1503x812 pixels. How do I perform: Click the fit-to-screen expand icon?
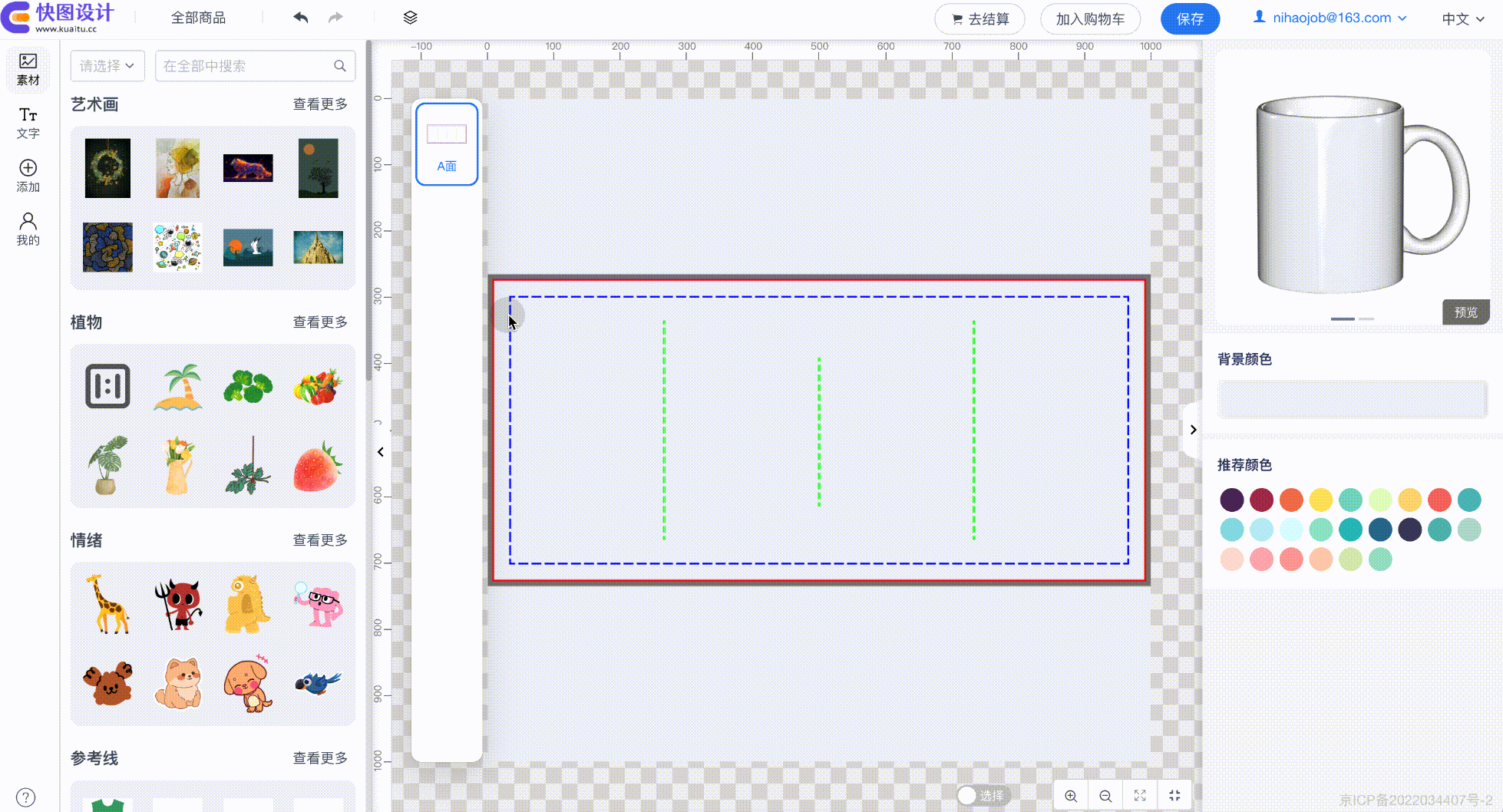point(1140,796)
